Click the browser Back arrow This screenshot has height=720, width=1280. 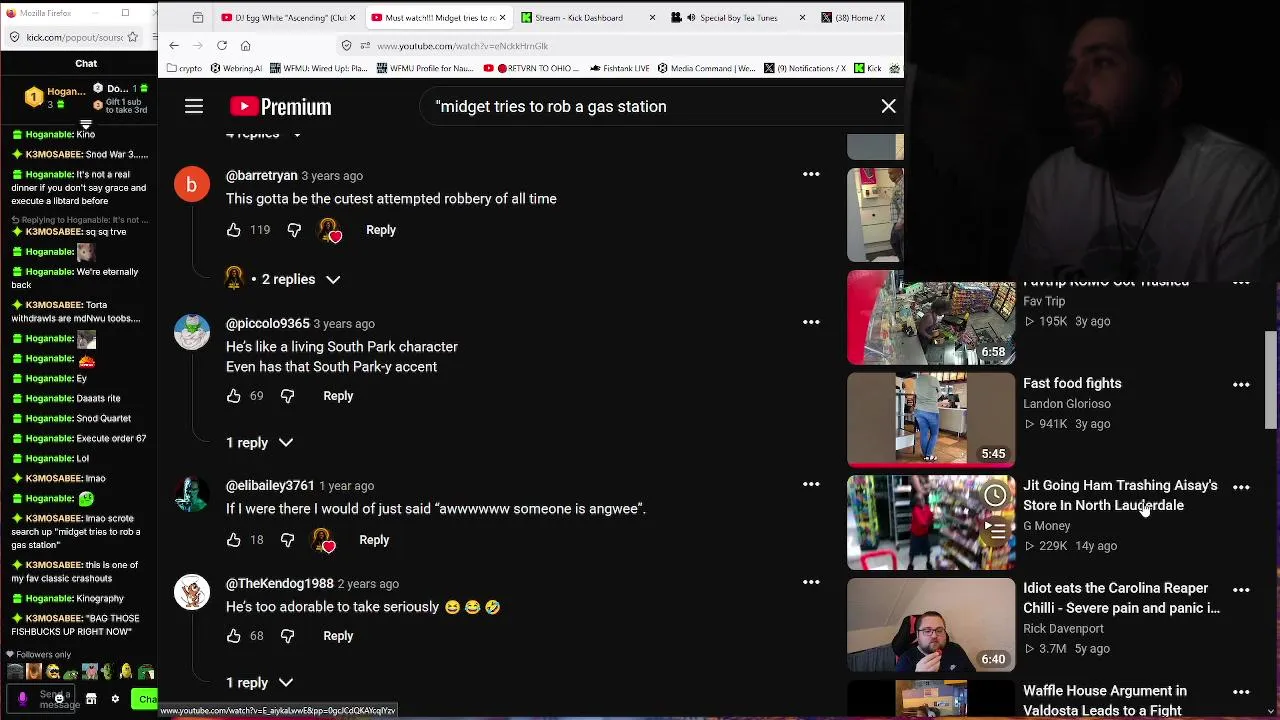(x=174, y=45)
